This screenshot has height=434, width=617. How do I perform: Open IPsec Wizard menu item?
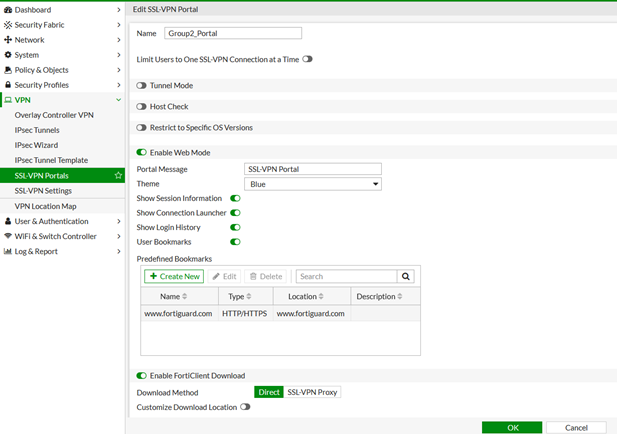click(36, 145)
